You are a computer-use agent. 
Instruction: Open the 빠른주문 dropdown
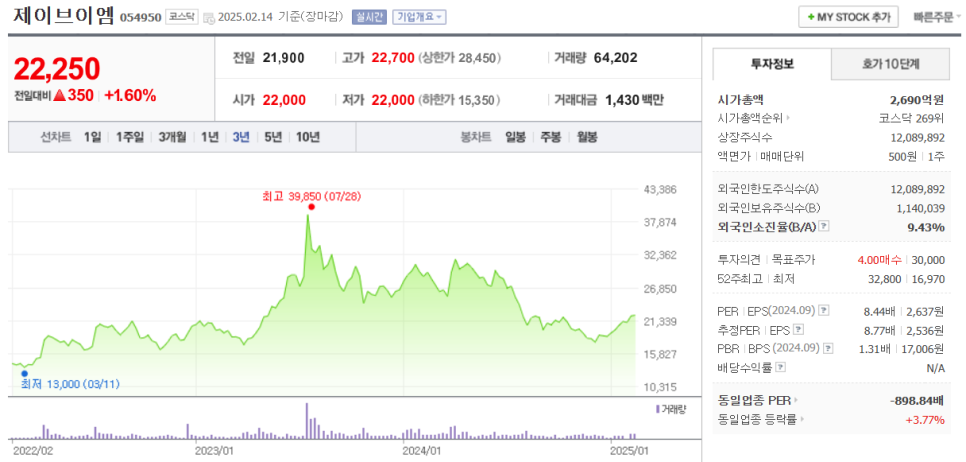click(x=937, y=17)
